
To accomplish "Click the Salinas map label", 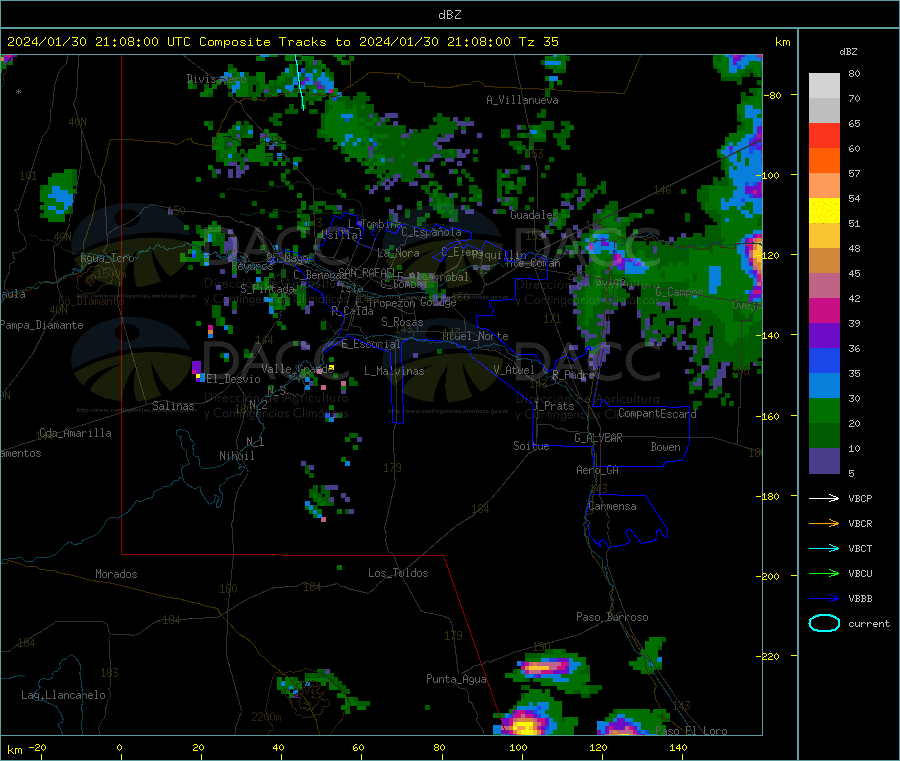I will [173, 406].
